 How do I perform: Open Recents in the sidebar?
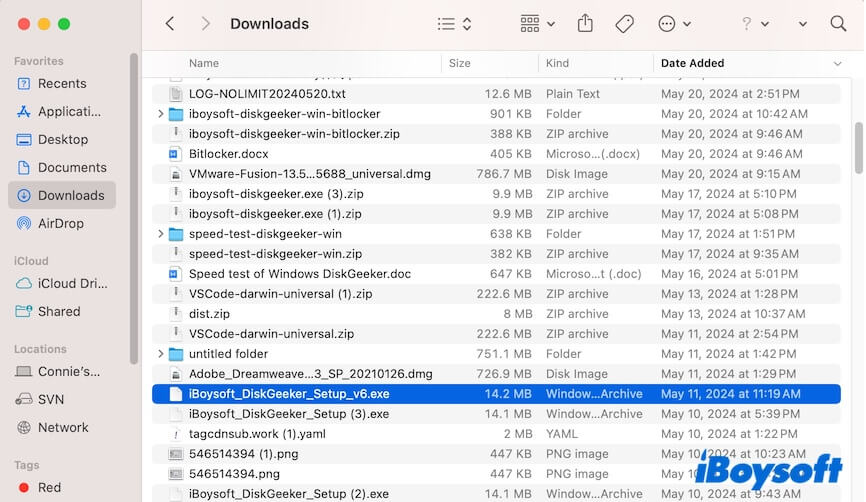[62, 83]
